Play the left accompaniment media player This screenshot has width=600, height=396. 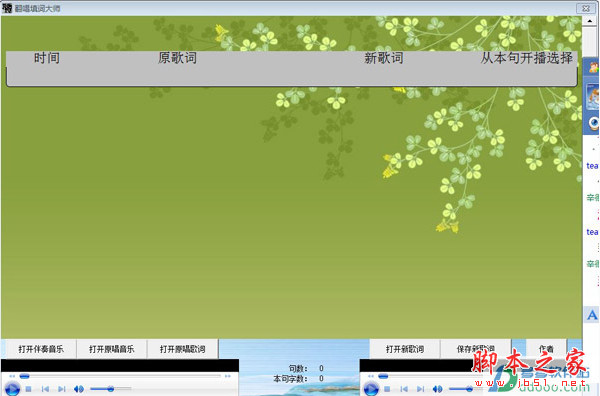click(12, 389)
